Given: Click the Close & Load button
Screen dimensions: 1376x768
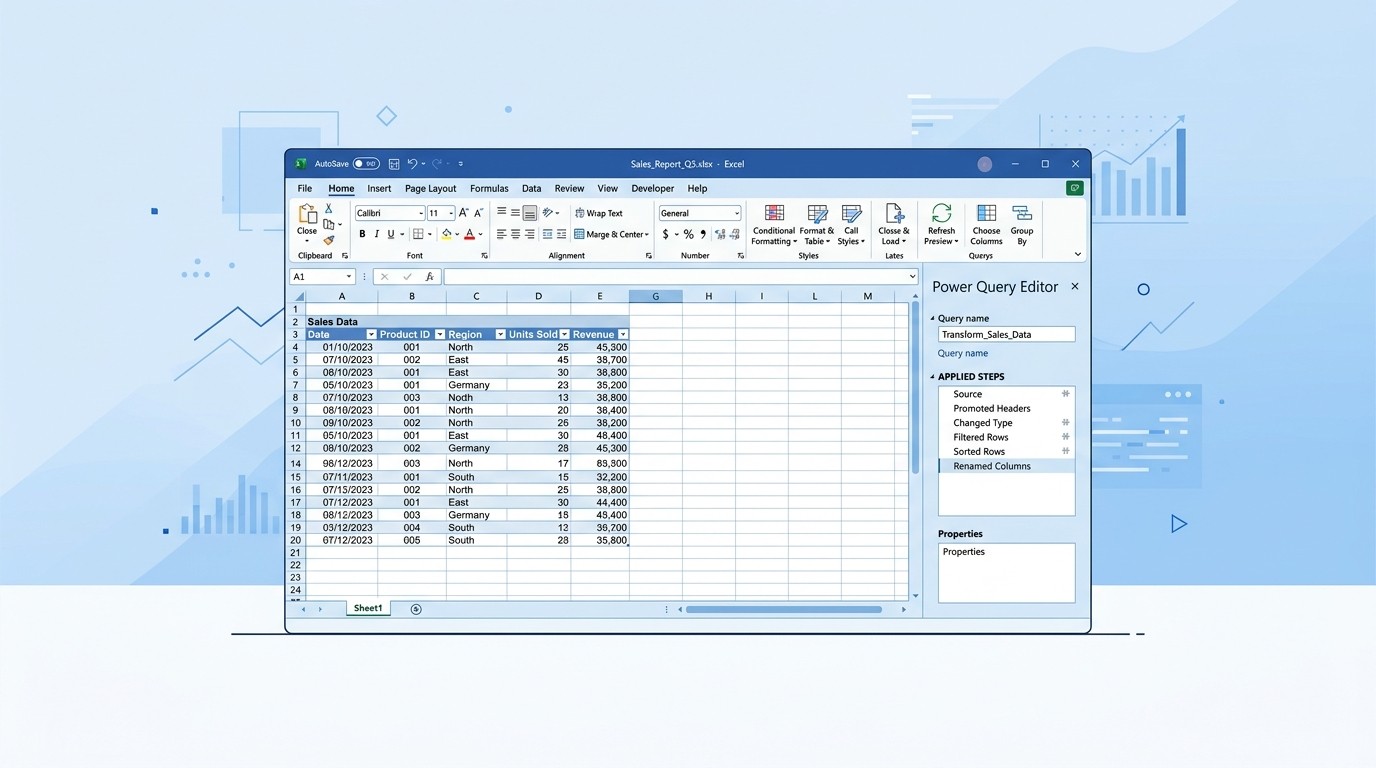Looking at the screenshot, I should point(894,225).
